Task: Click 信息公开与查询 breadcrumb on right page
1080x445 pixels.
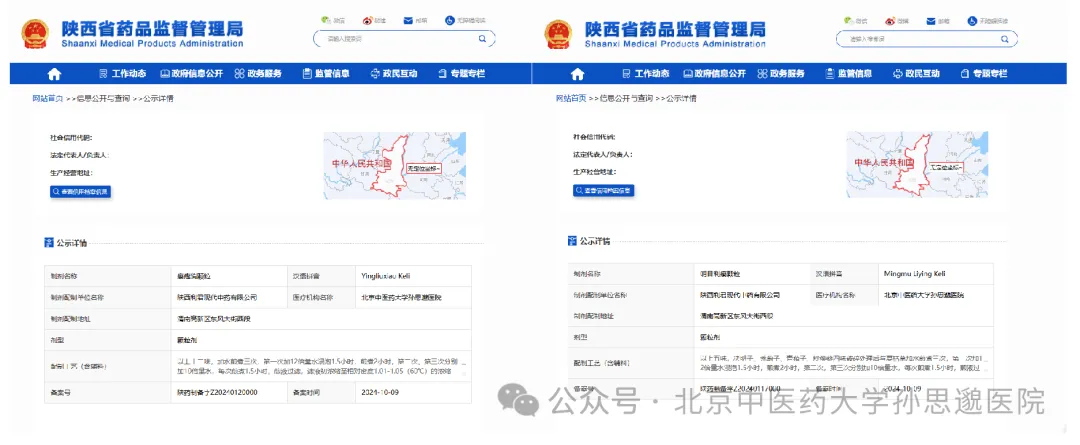Action: (x=625, y=99)
